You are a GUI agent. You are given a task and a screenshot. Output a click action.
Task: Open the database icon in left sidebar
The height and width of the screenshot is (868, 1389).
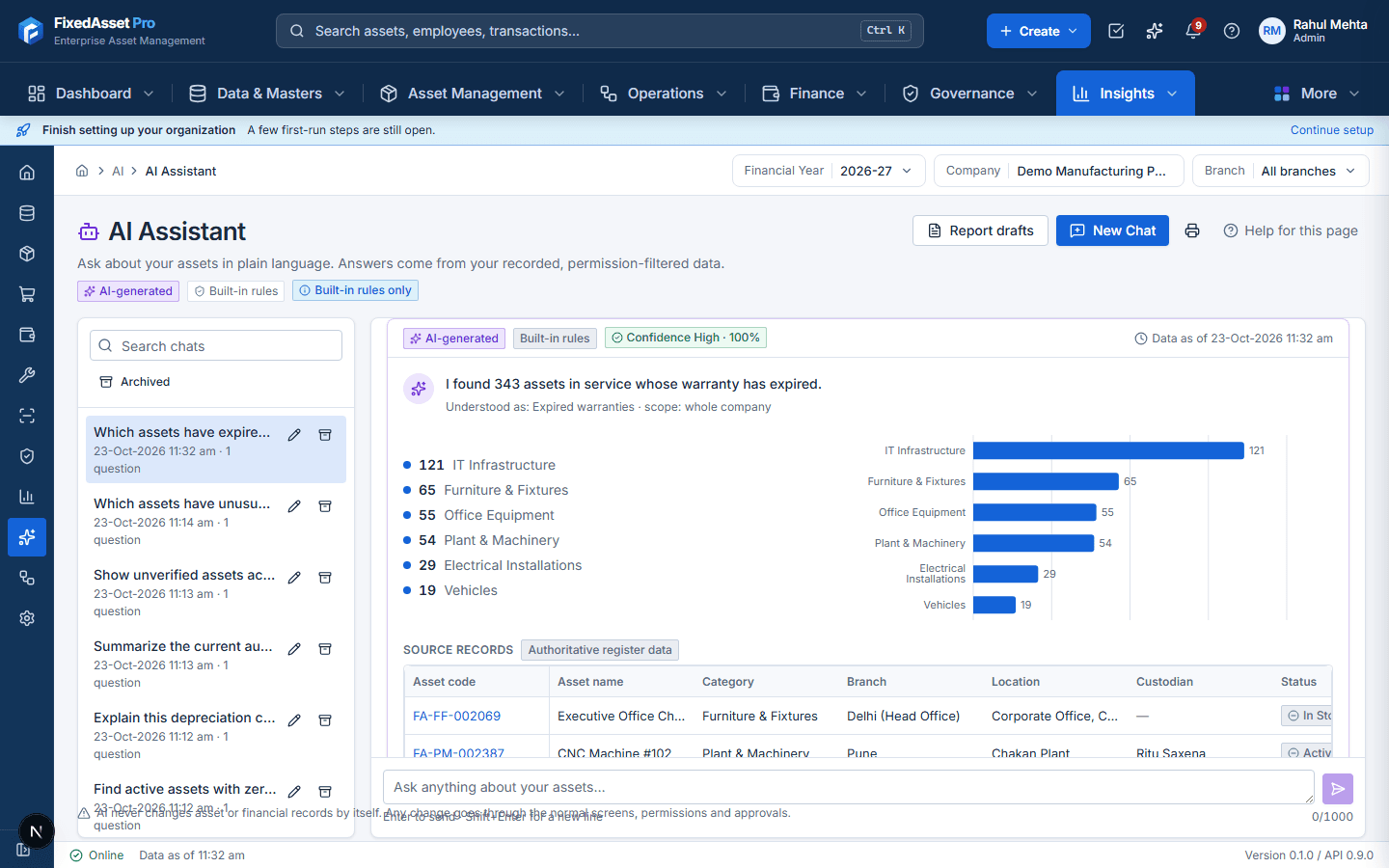click(x=27, y=213)
